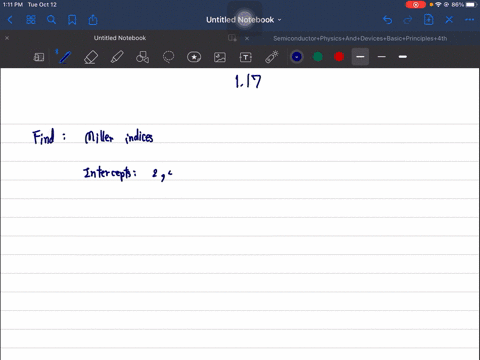Undo the last stroke
Viewport: 480px width, 360px height.
tap(387, 20)
